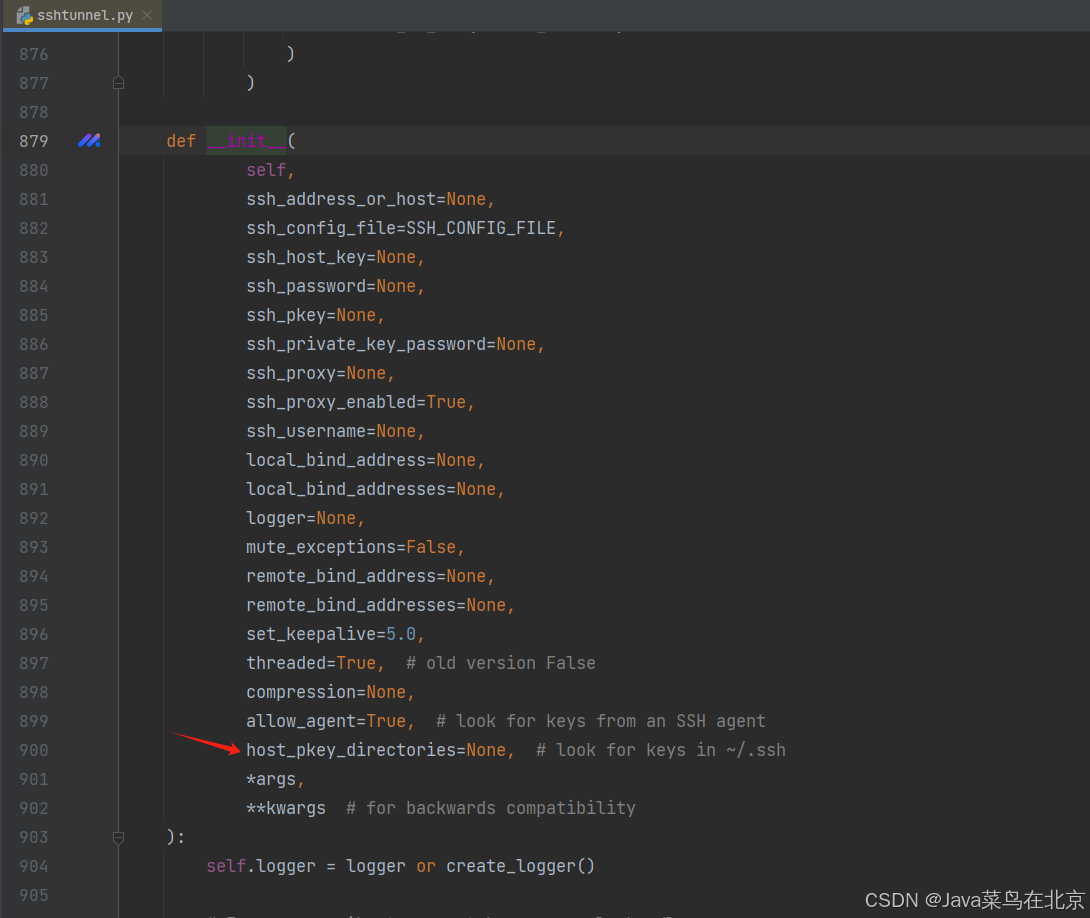
Task: Place cursor on the __init__ method name
Action: coord(246,141)
